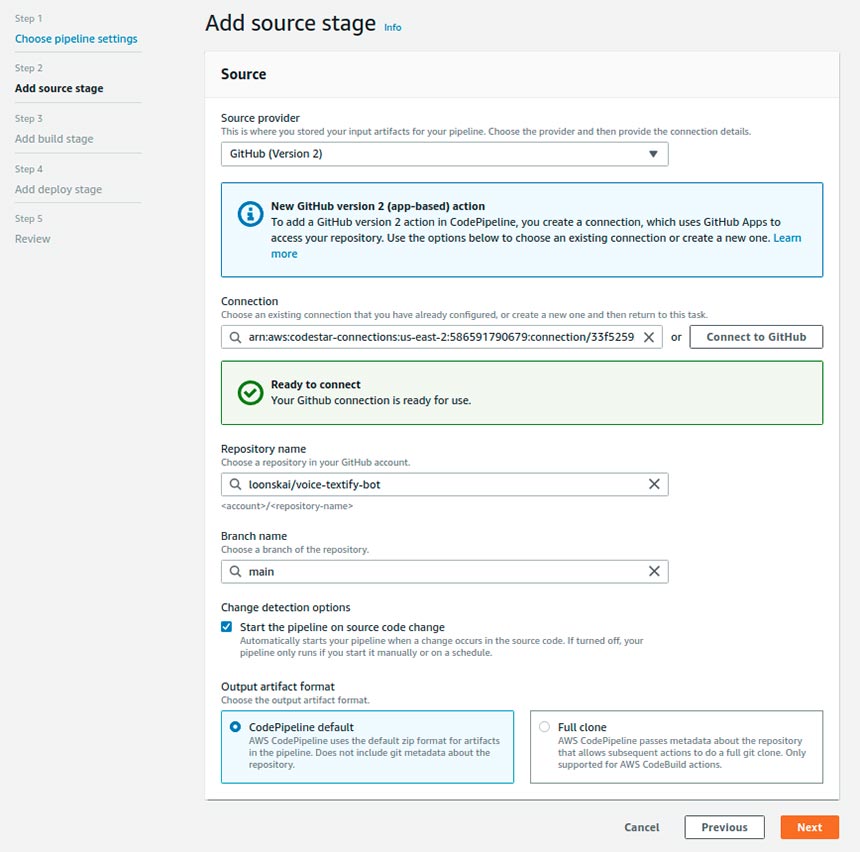Click the search icon in Connection field
Screen dimensions: 860x852
pyautogui.click(x=235, y=338)
